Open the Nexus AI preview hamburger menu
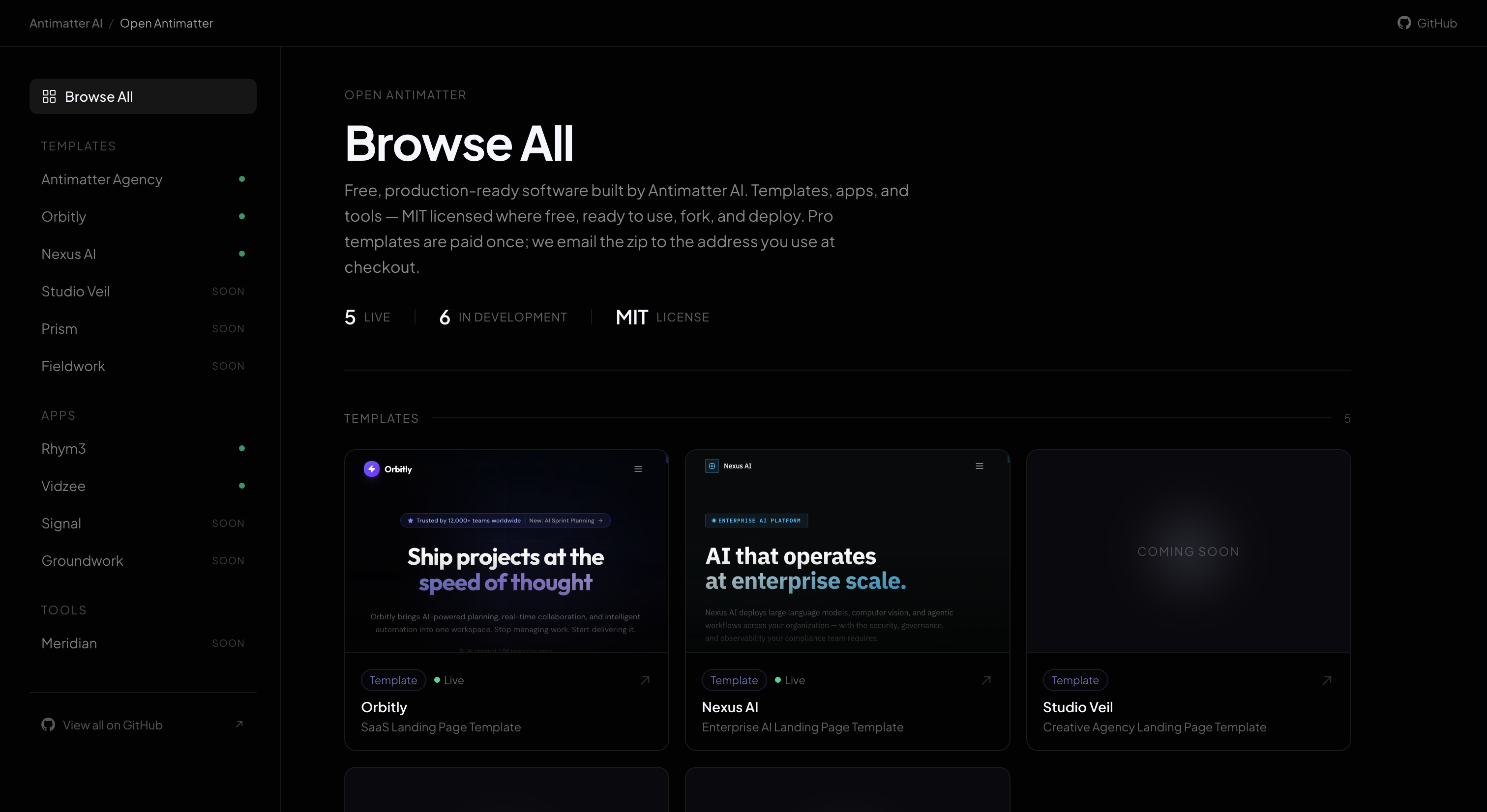Viewport: 1487px width, 812px height. (x=979, y=466)
